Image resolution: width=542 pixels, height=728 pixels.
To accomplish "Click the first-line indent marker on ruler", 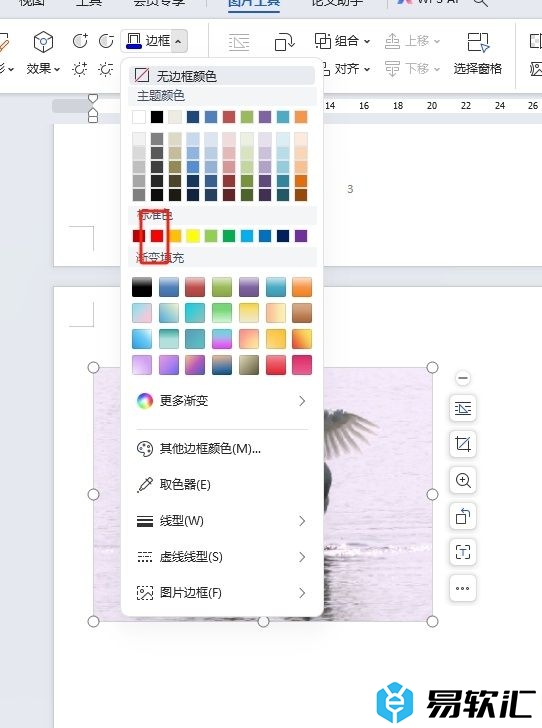I will [93, 98].
